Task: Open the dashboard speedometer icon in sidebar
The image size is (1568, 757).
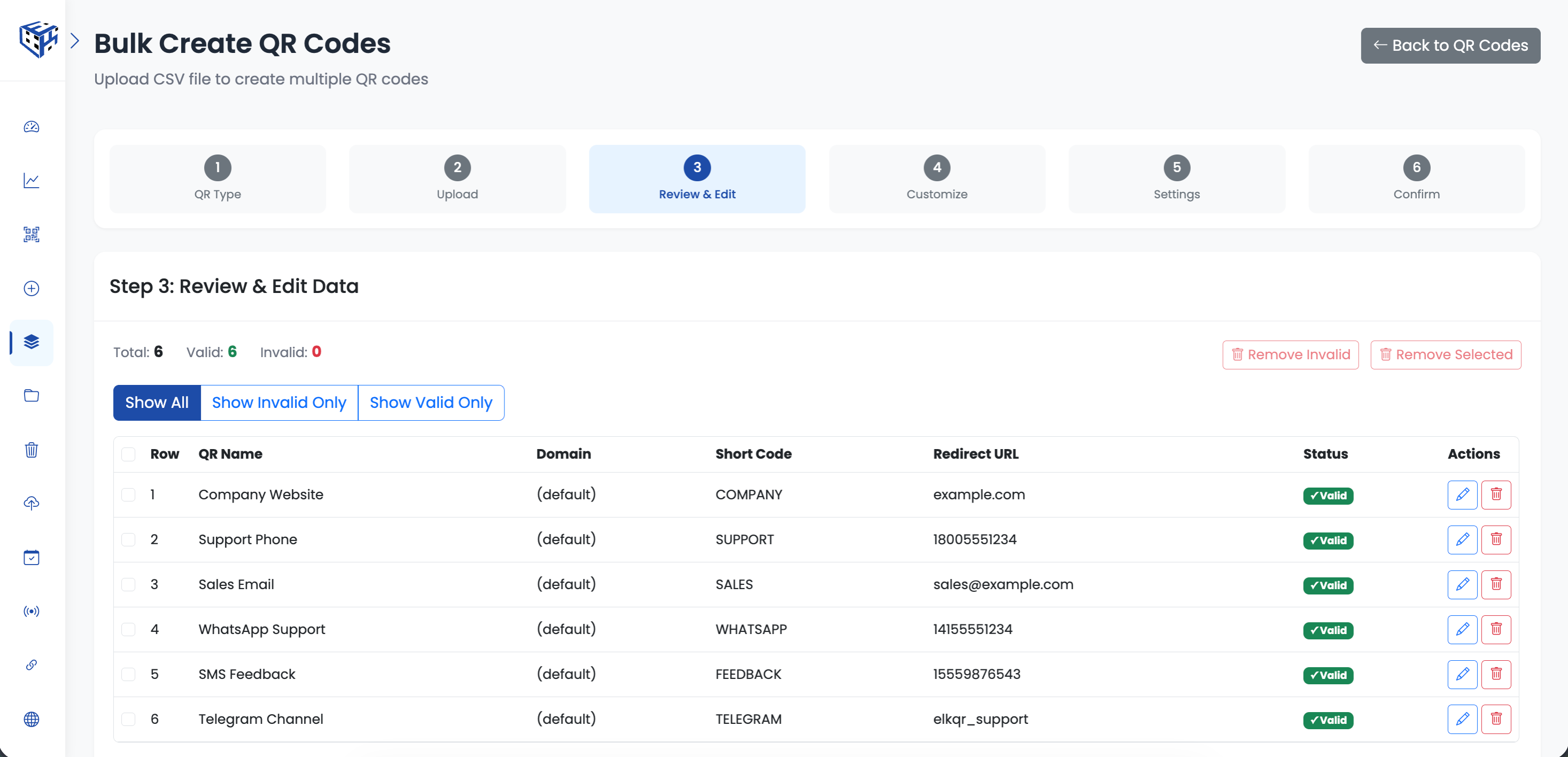Action: (32, 127)
